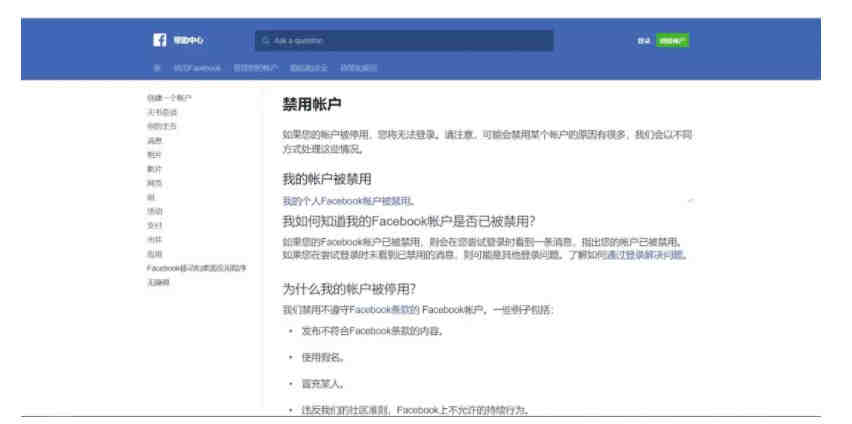Image resolution: width=852 pixels, height=424 pixels.
Task: Click bullet text 冒充某人
Action: click(x=323, y=384)
